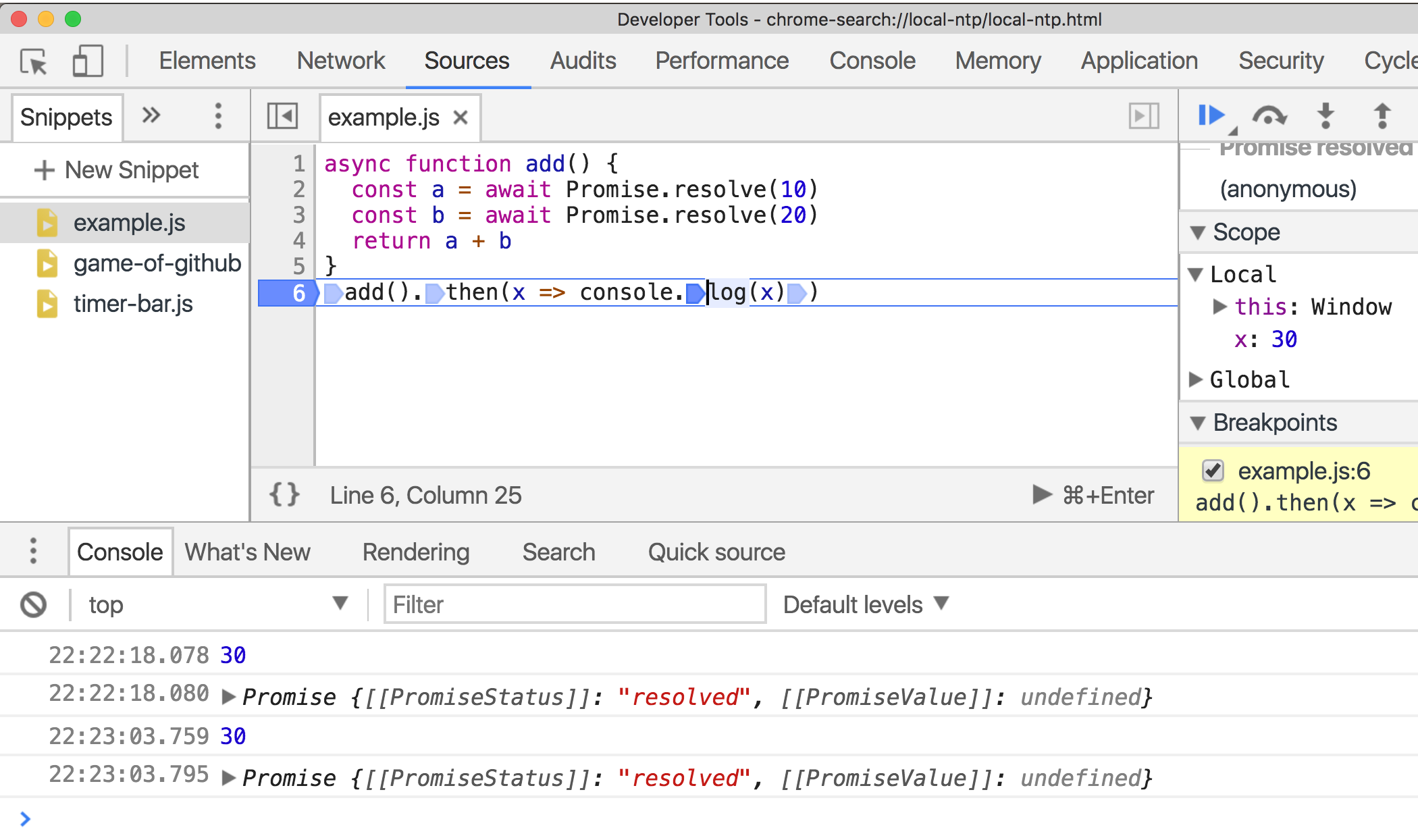Toggle the inline breakpoint before log(x)
1418x840 pixels.
tap(695, 293)
